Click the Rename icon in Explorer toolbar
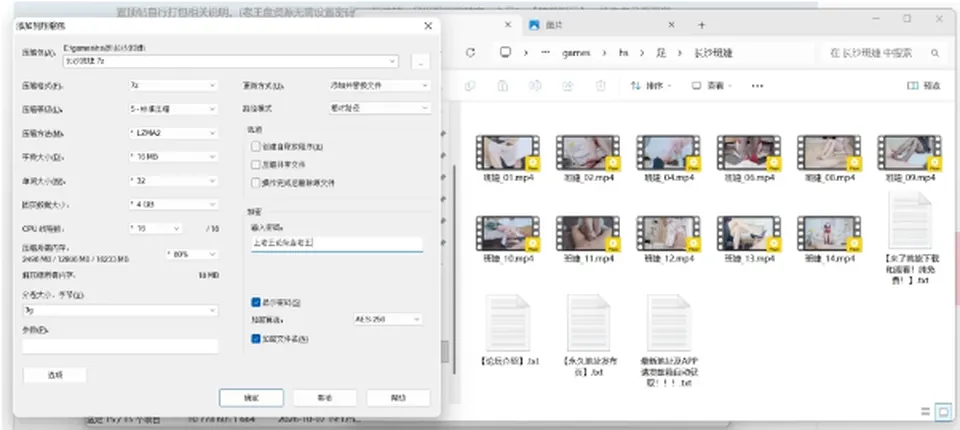 coord(535,86)
